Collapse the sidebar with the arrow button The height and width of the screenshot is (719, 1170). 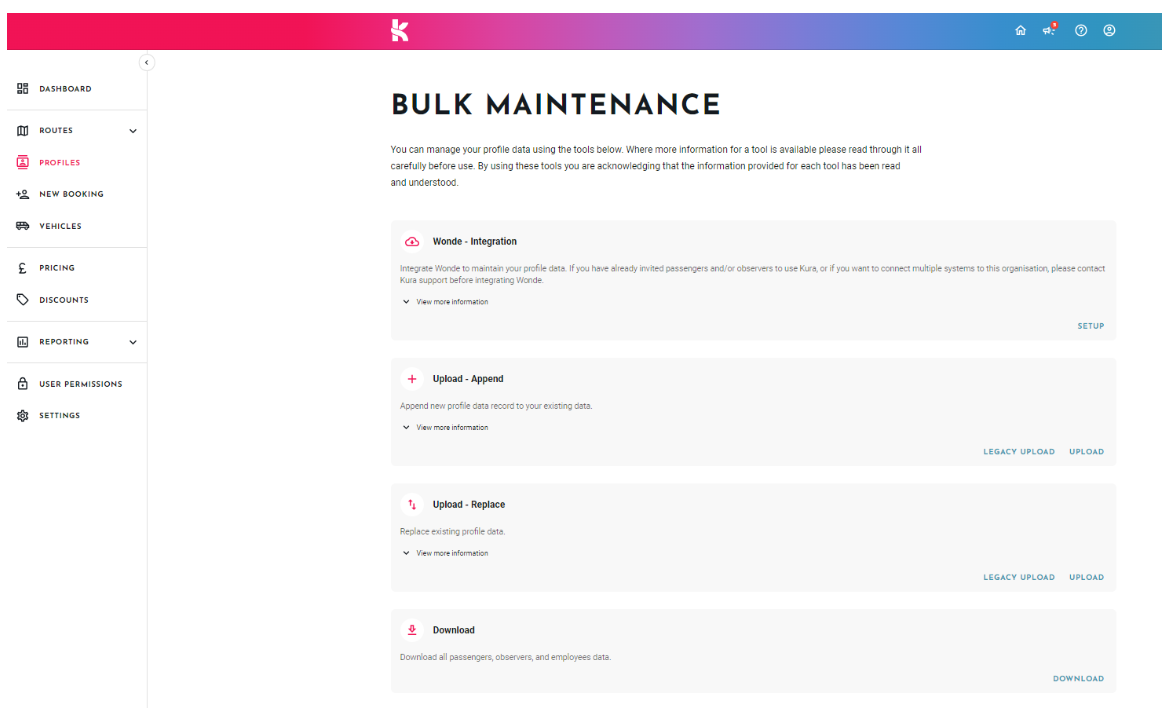[x=146, y=63]
